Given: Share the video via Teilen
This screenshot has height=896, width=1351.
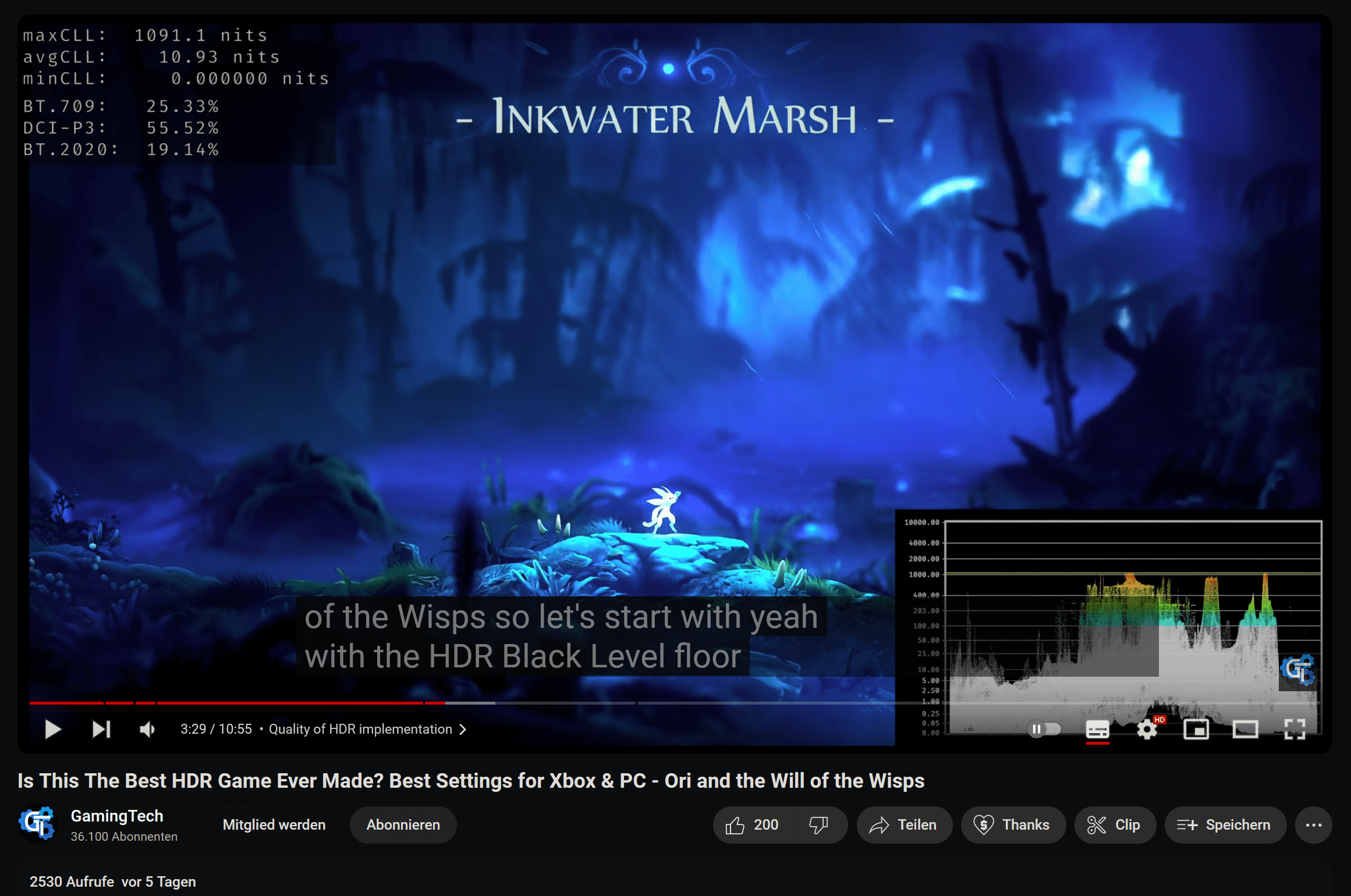Looking at the screenshot, I should 903,825.
